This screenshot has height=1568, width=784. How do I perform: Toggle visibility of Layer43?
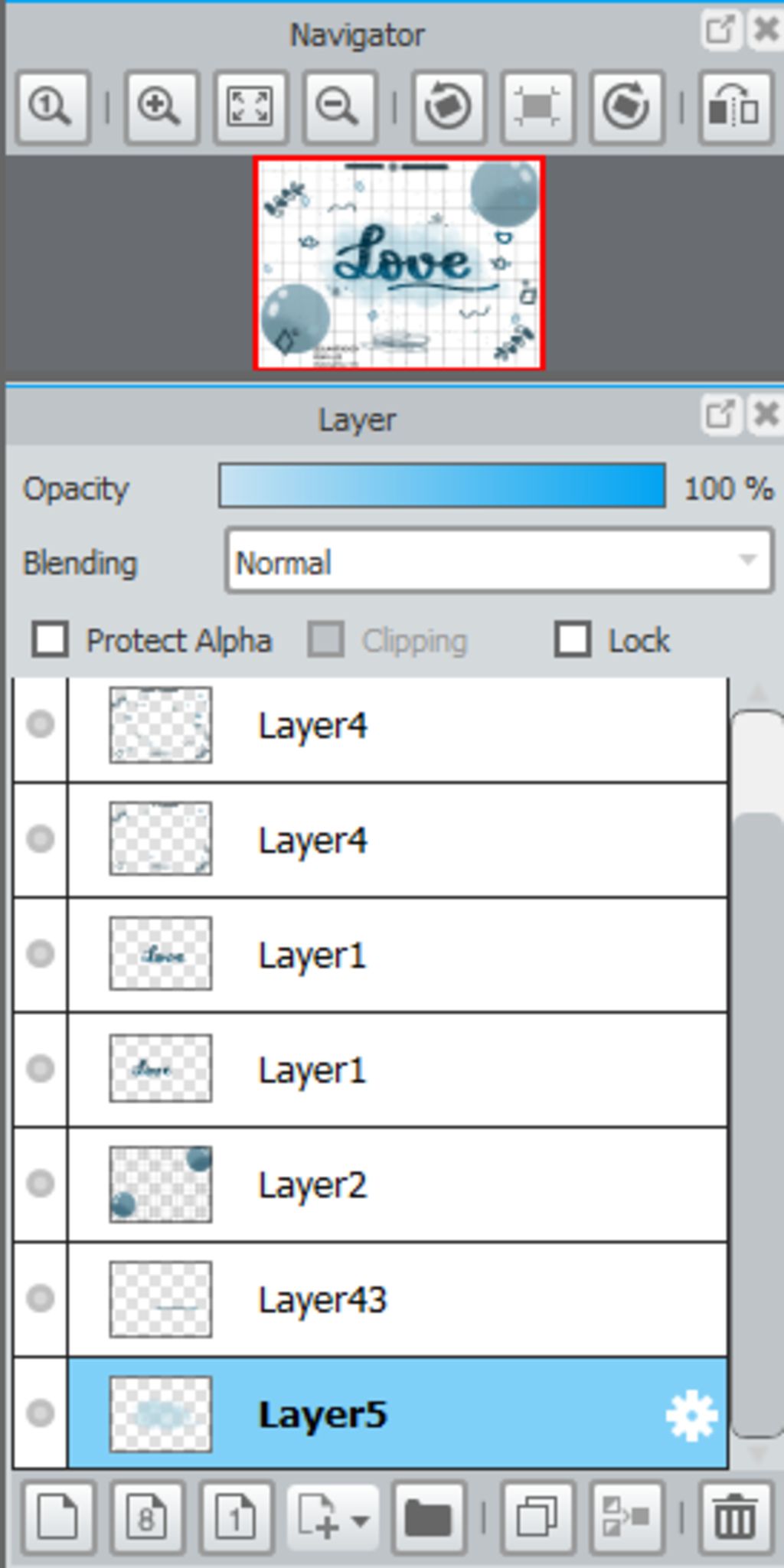(x=41, y=1298)
